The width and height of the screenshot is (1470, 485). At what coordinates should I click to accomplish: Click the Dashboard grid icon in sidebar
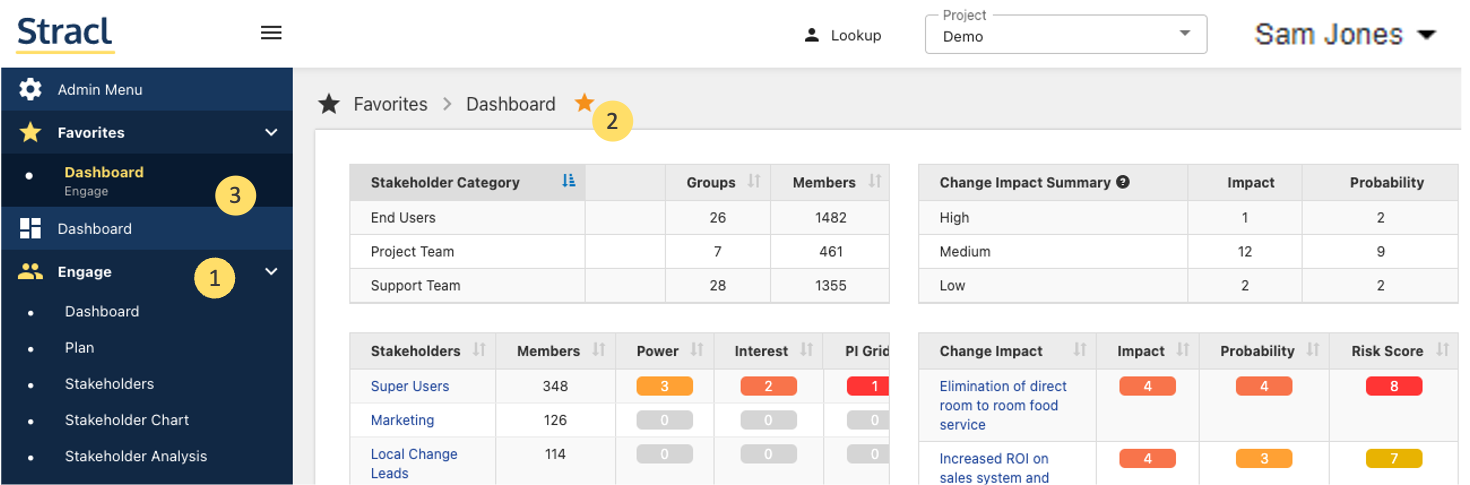point(30,229)
